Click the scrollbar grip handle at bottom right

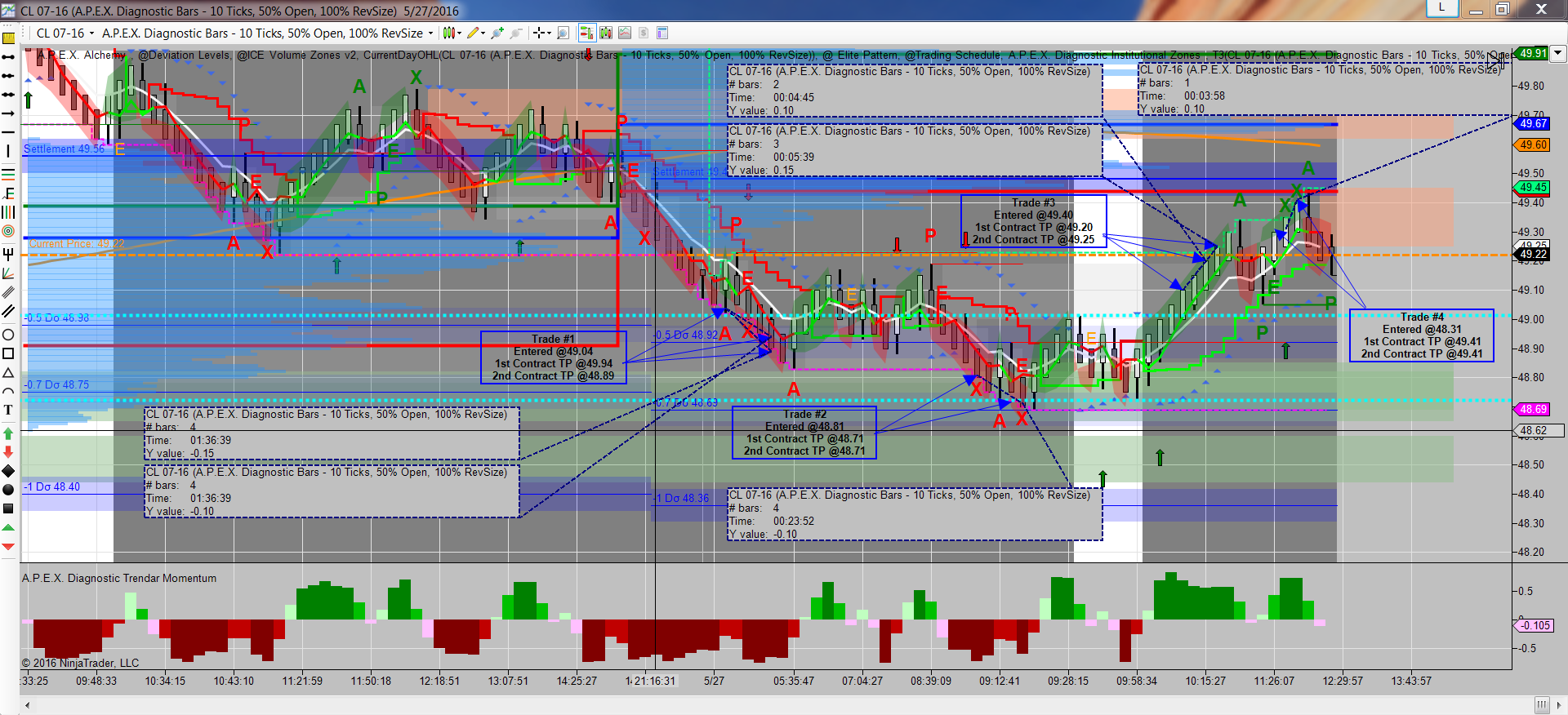click(x=1541, y=705)
